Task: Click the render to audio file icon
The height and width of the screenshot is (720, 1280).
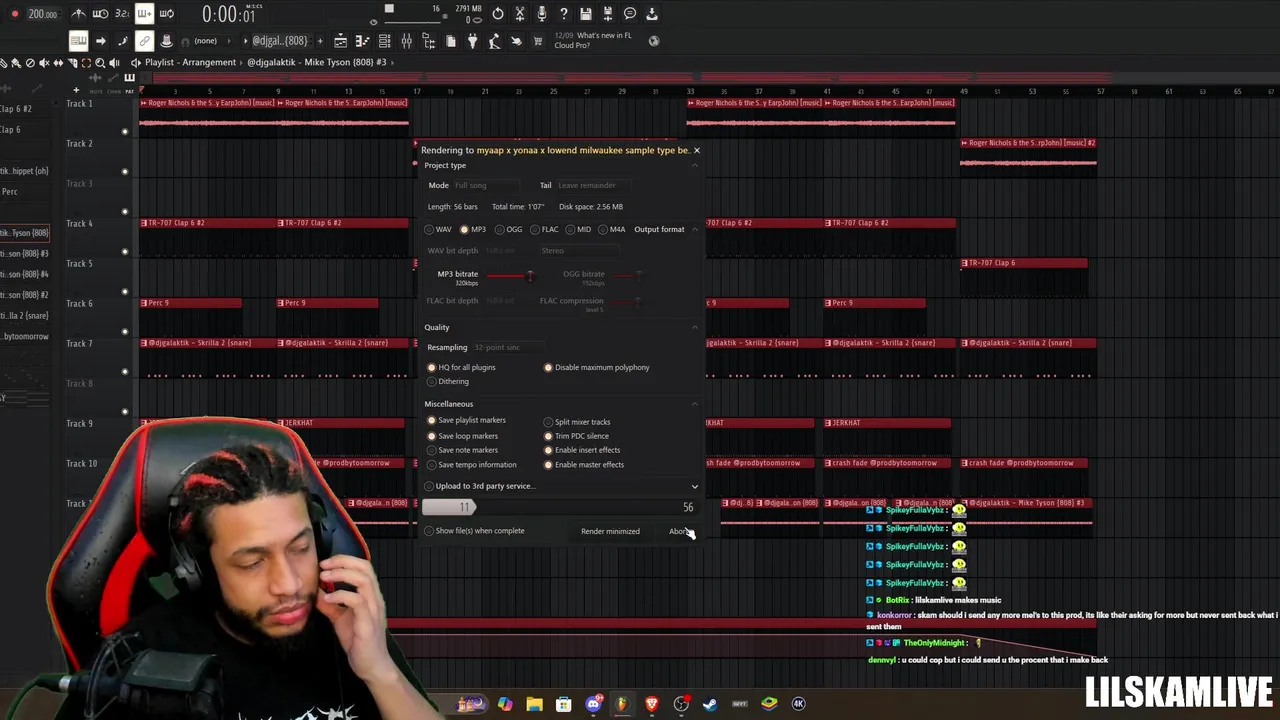Action: tap(608, 14)
